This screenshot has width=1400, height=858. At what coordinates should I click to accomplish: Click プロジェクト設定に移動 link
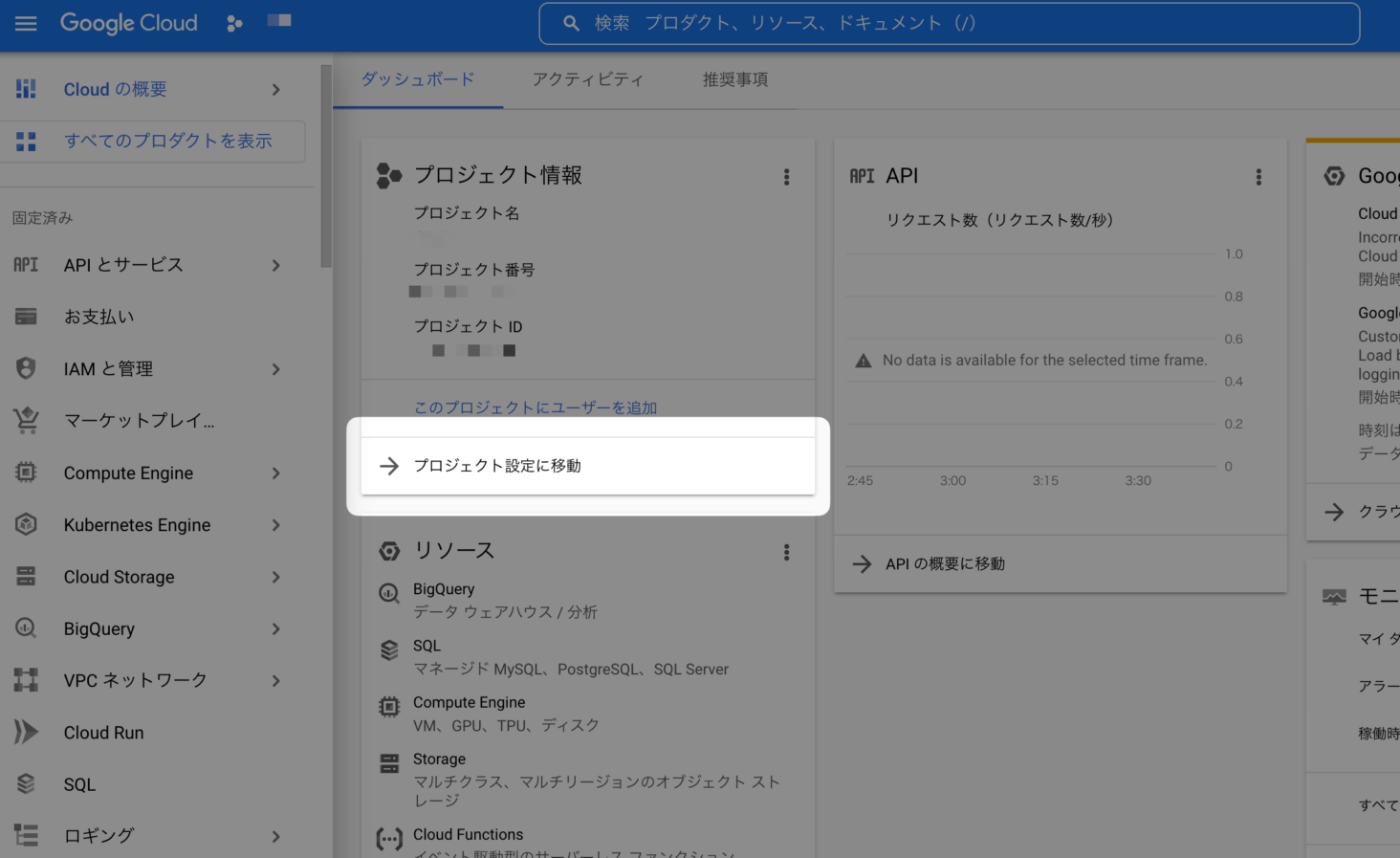tap(497, 466)
